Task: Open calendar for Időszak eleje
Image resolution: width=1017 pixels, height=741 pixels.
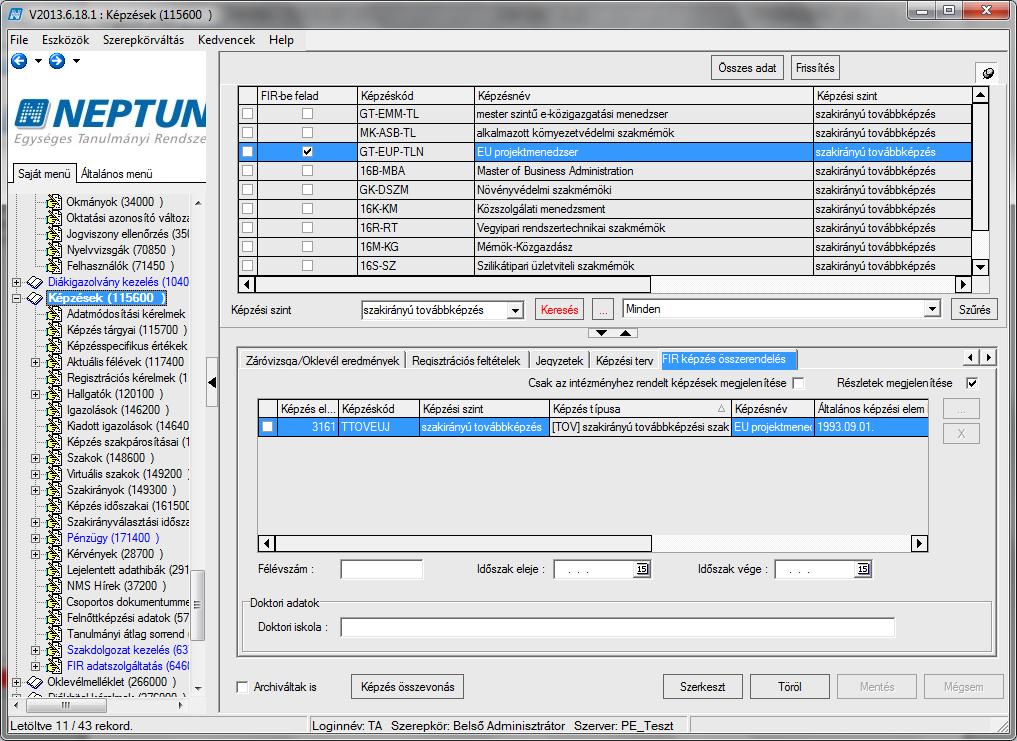Action: click(x=641, y=569)
